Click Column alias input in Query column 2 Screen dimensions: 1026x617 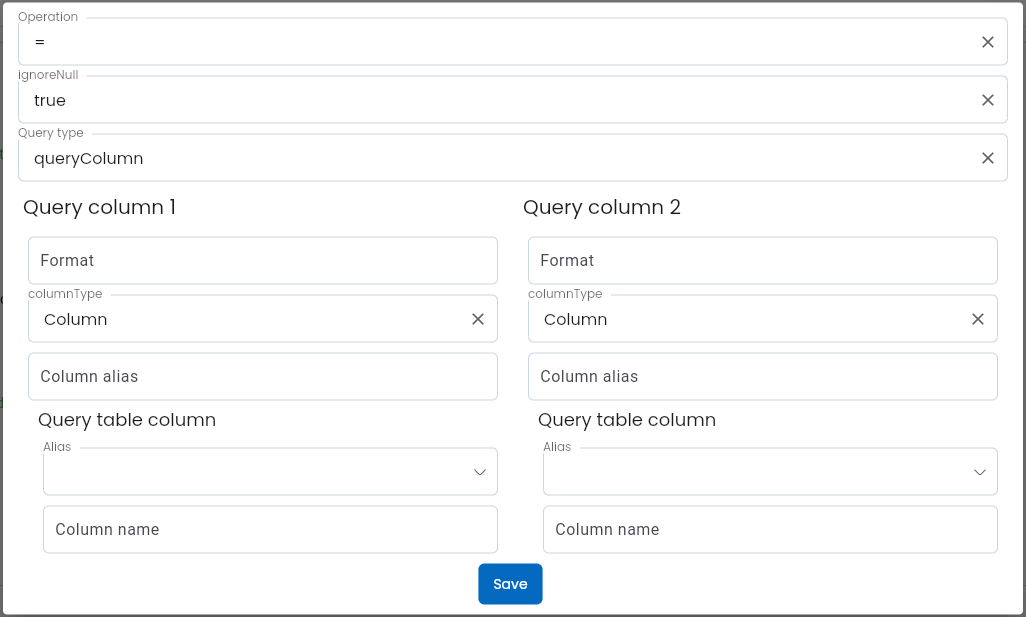[763, 376]
